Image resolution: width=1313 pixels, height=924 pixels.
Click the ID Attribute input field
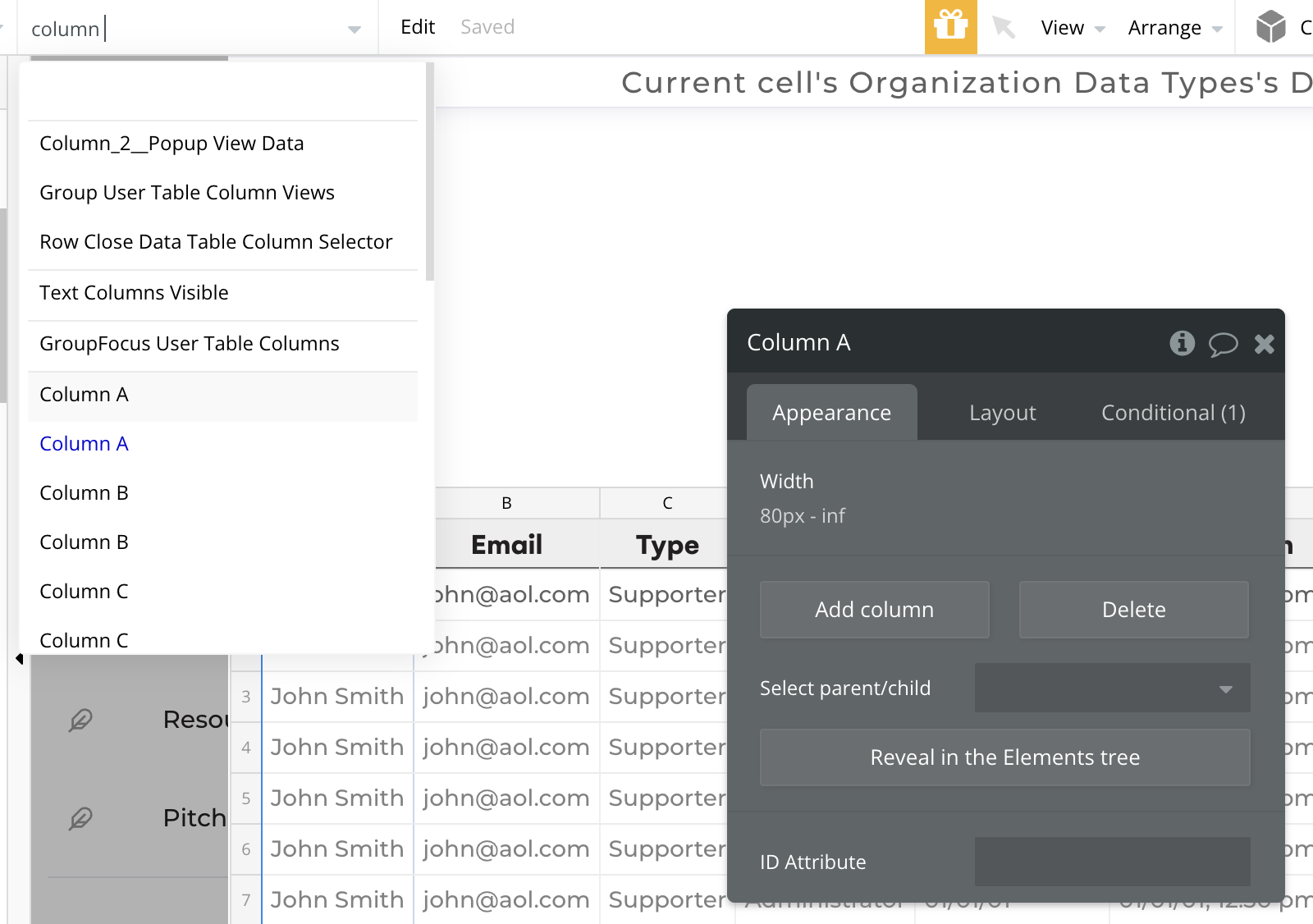(x=1112, y=862)
